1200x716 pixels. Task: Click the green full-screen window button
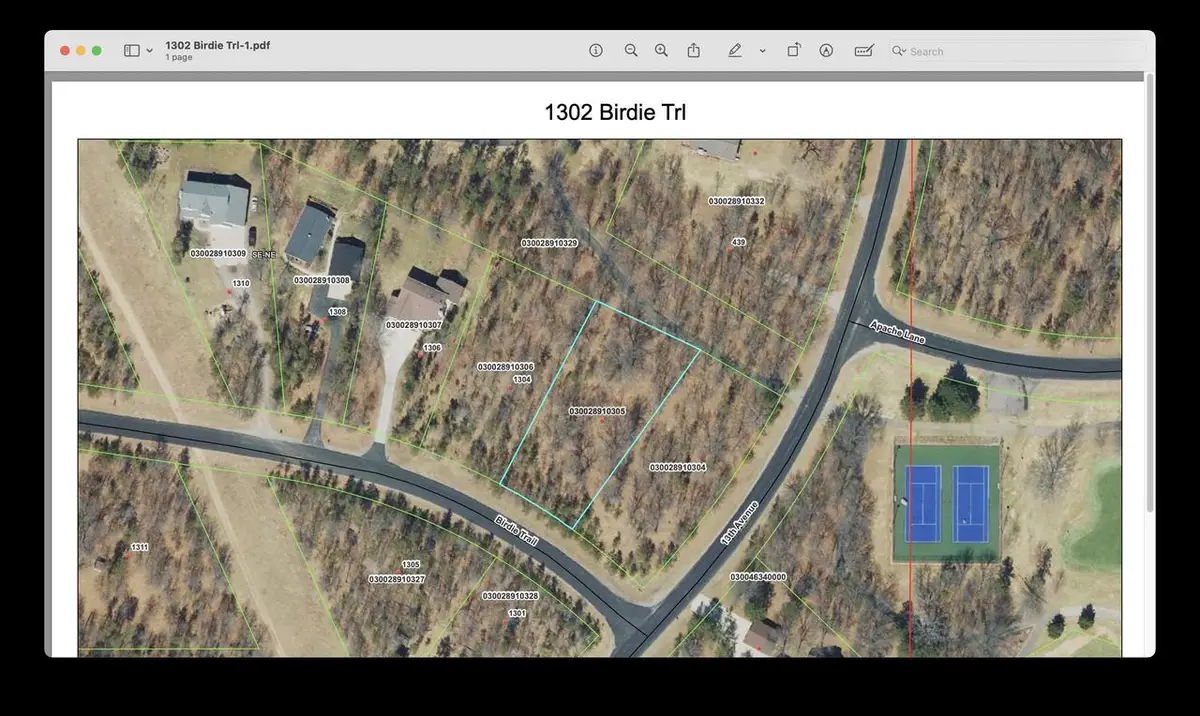[x=97, y=50]
